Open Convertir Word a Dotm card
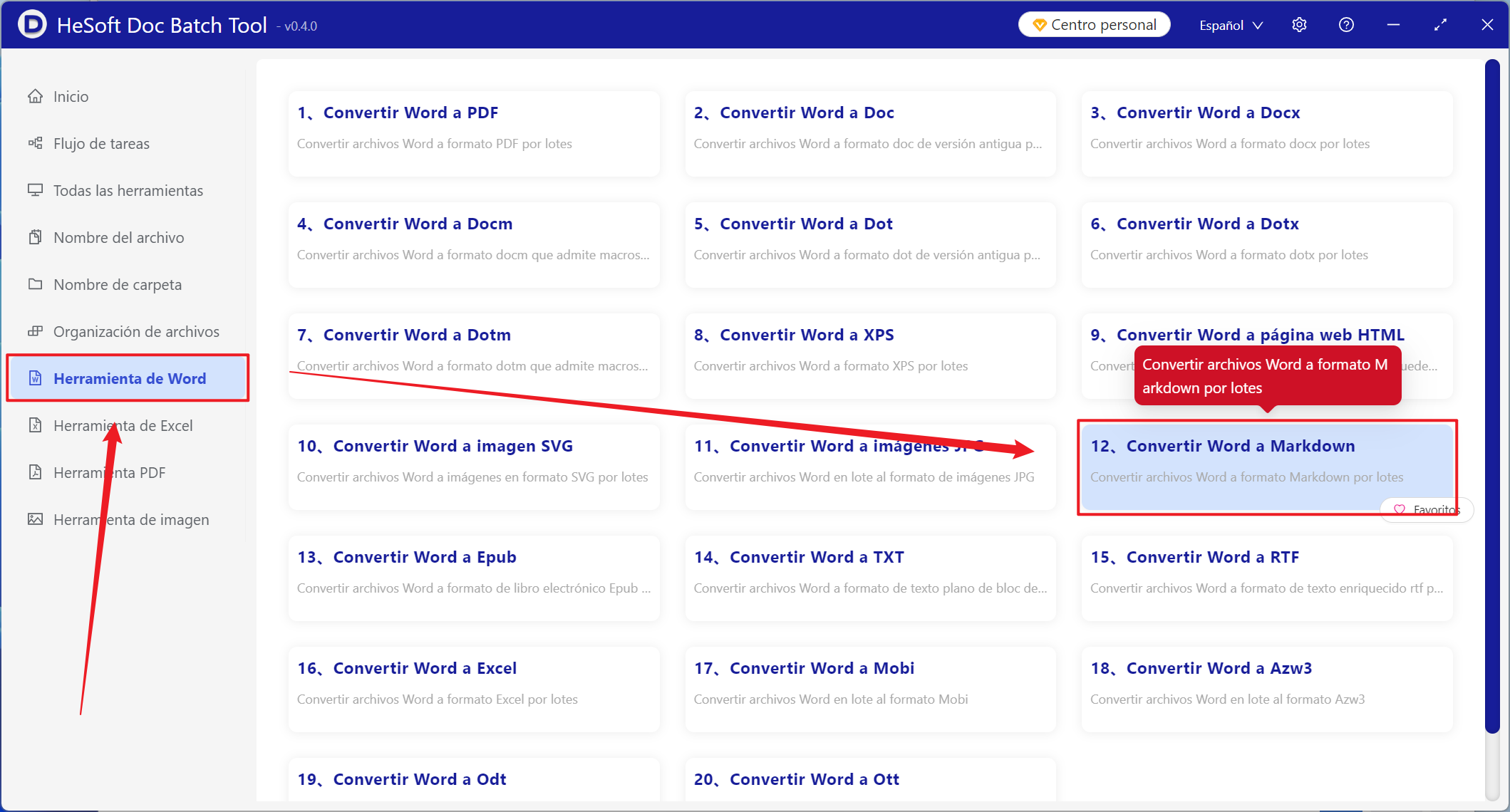This screenshot has height=812, width=1510. pos(474,355)
